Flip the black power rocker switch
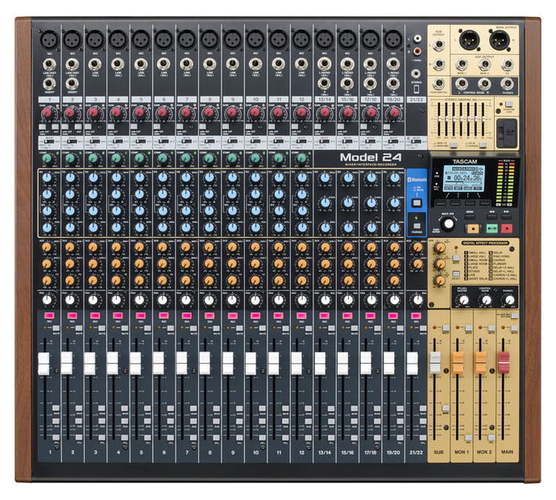 click(507, 133)
